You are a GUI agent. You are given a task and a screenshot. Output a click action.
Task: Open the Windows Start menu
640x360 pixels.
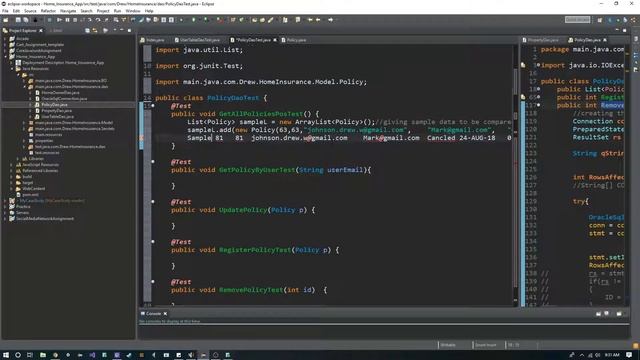pyautogui.click(x=6, y=355)
